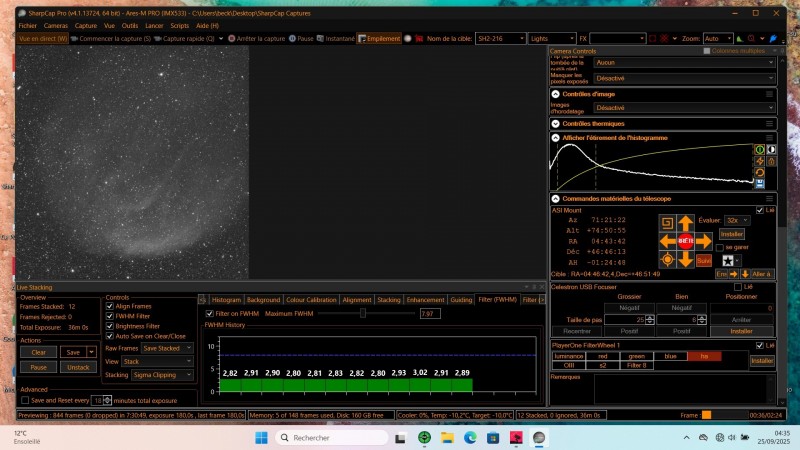The width and height of the screenshot is (800, 450).
Task: Open the Lights frame type dropdown
Action: click(x=552, y=39)
